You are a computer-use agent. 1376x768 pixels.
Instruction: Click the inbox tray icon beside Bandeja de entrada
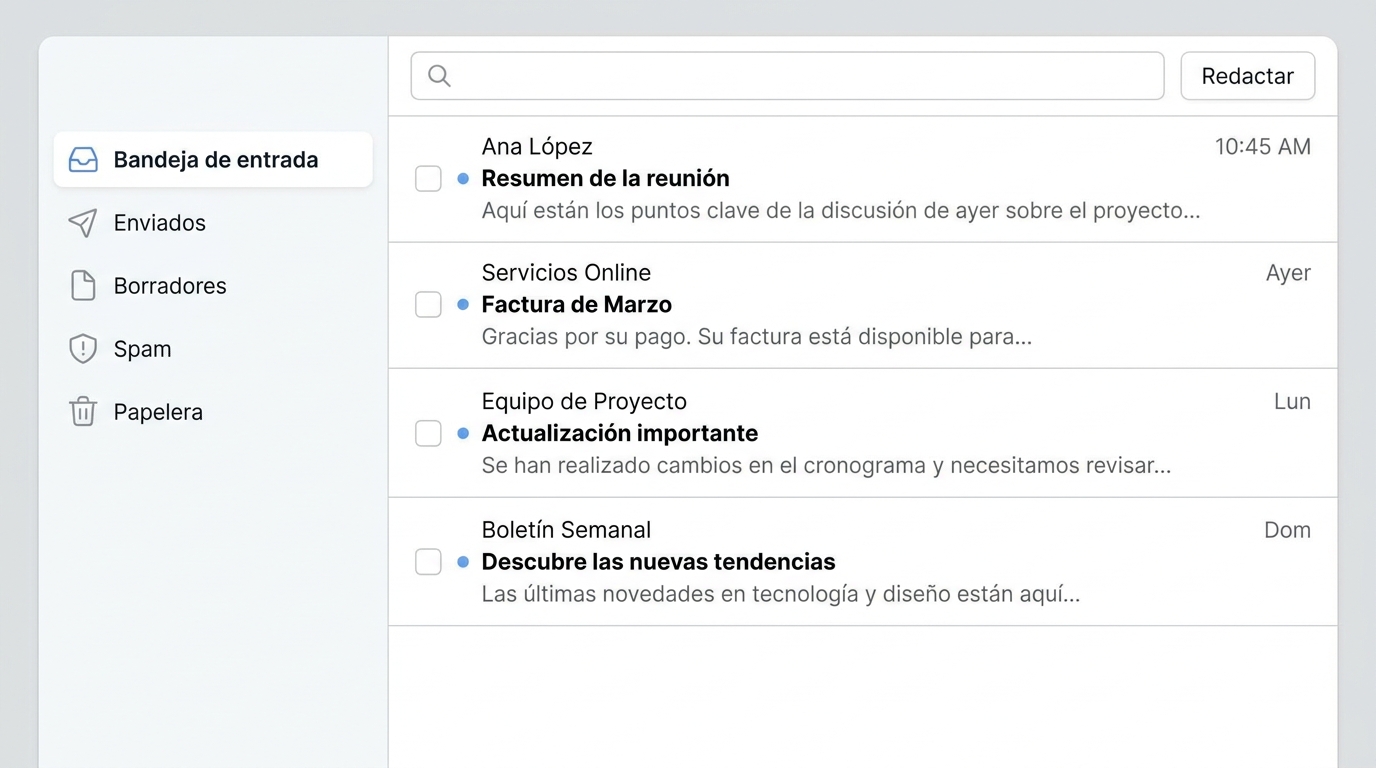(83, 160)
